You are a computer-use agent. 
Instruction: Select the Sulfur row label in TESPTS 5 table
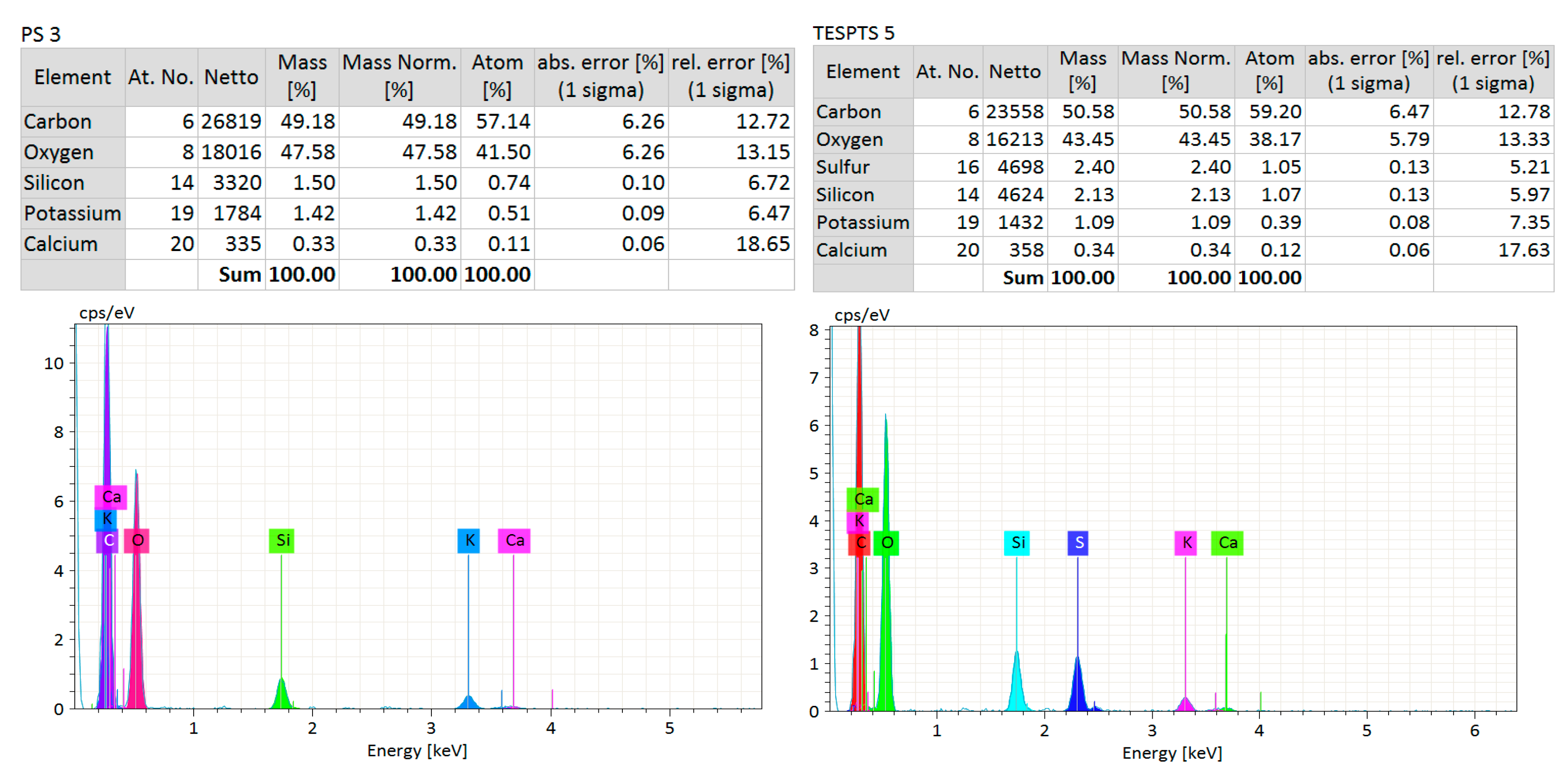[x=842, y=167]
